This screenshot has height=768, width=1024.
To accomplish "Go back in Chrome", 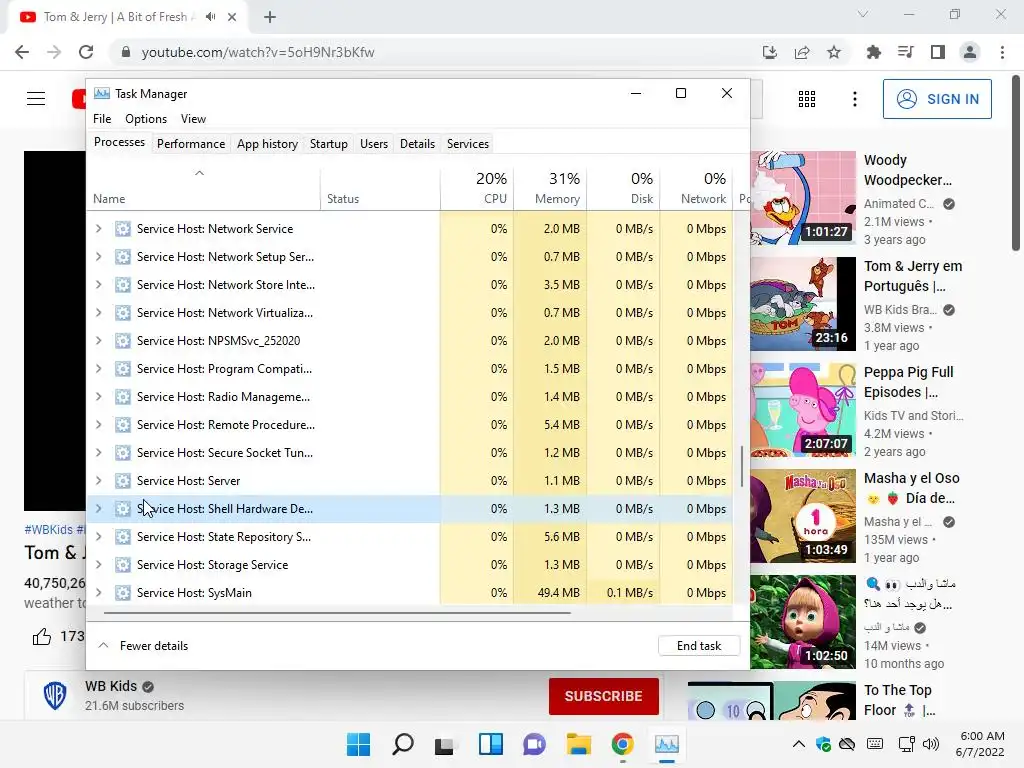I will 22,52.
